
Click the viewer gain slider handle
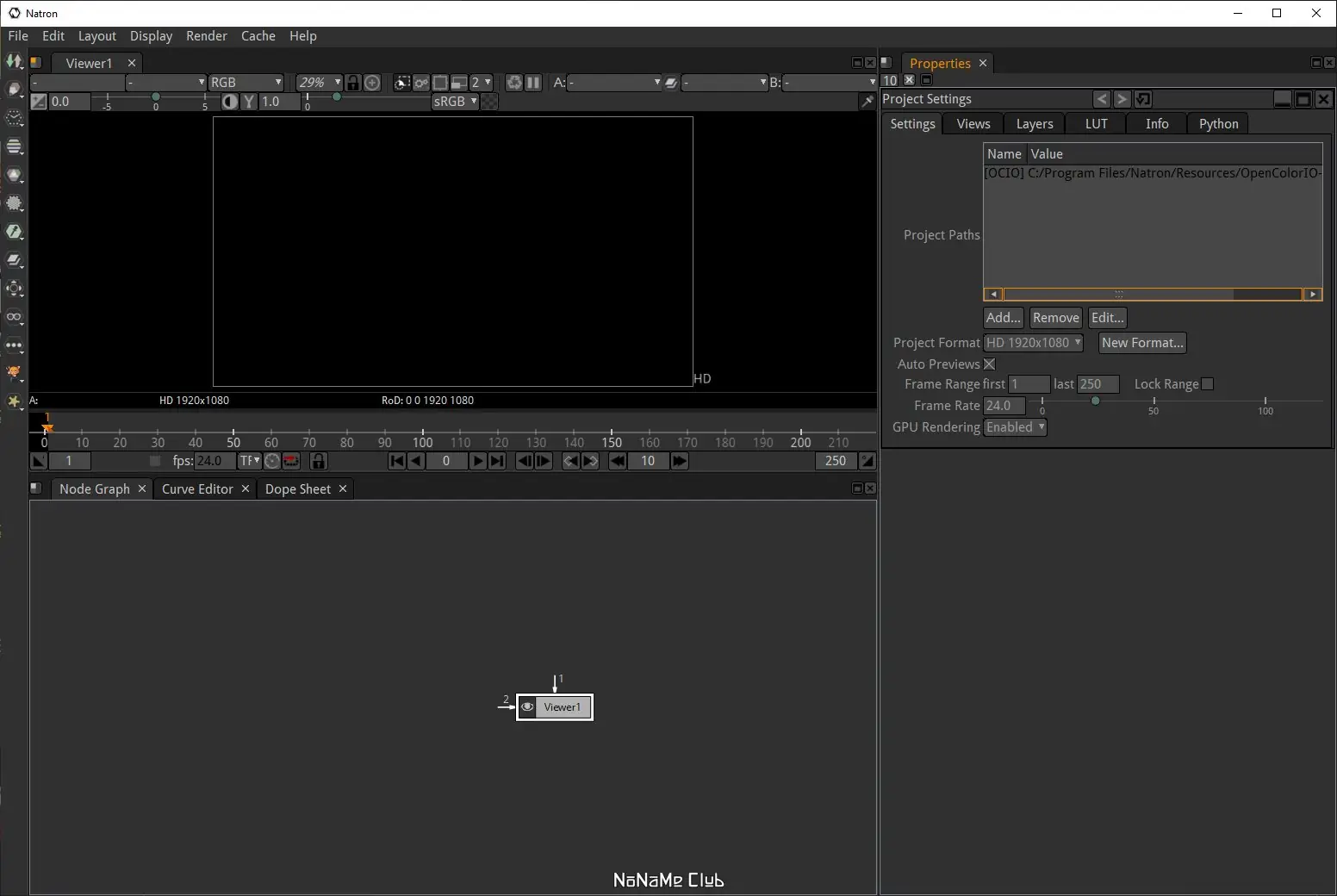[156, 96]
